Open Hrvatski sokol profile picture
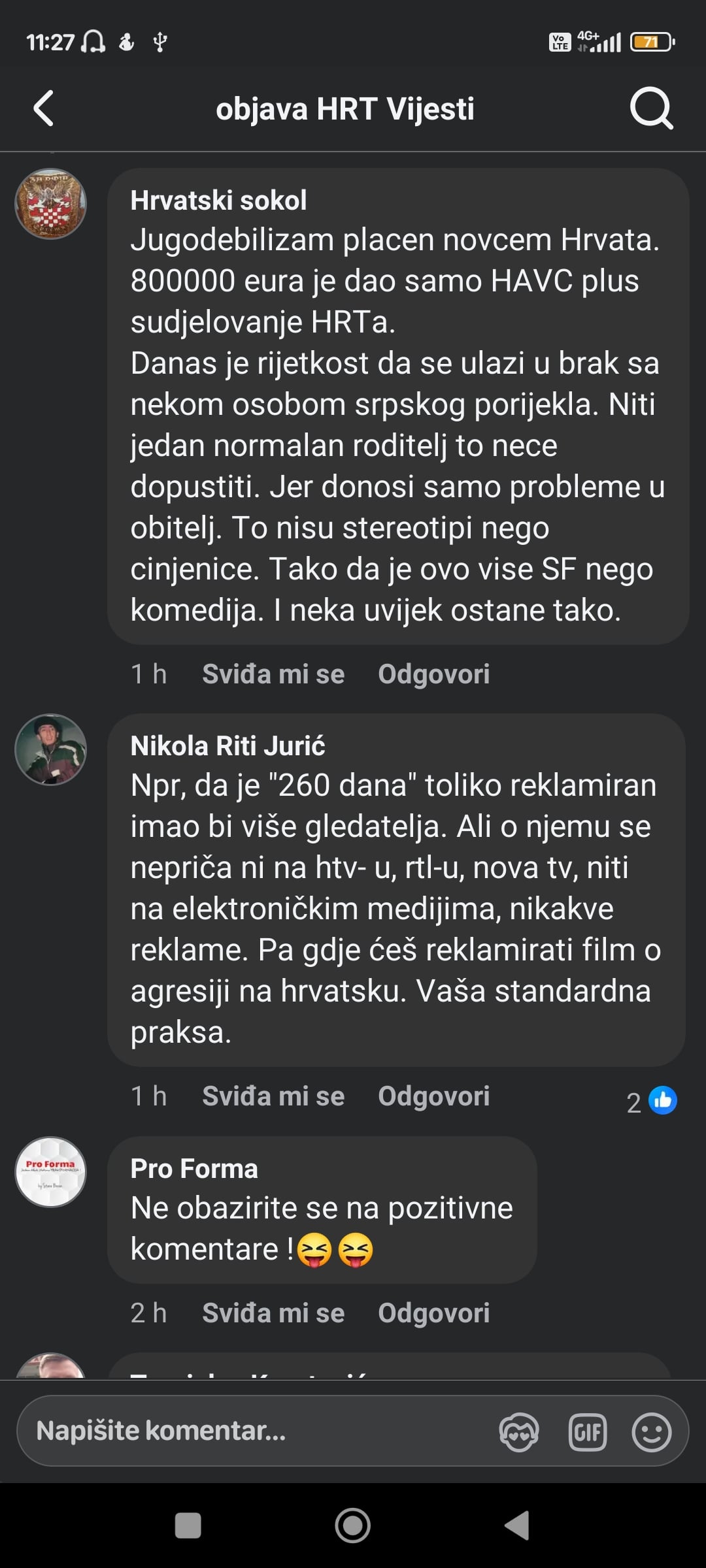The image size is (706, 1568). pyautogui.click(x=51, y=204)
